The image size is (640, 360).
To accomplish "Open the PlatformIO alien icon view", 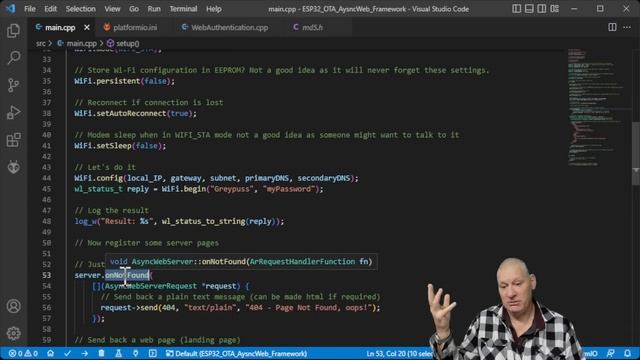I will coord(13,167).
